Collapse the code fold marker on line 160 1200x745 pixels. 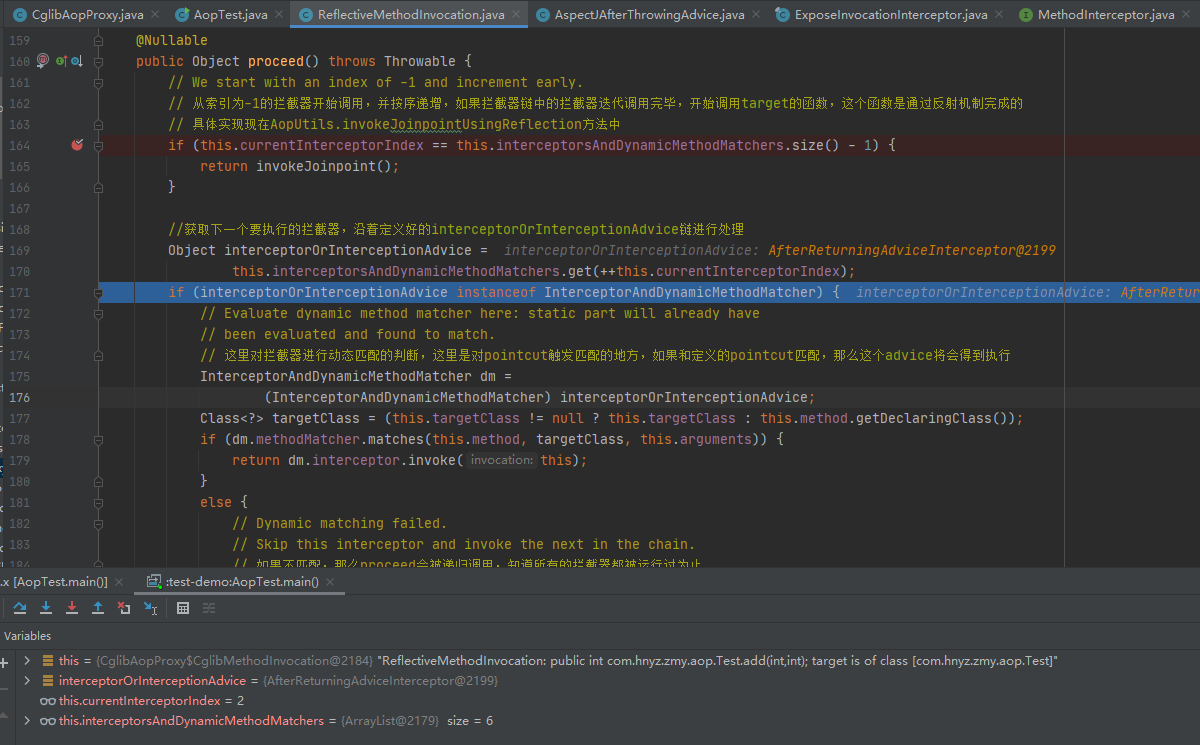pos(99,61)
